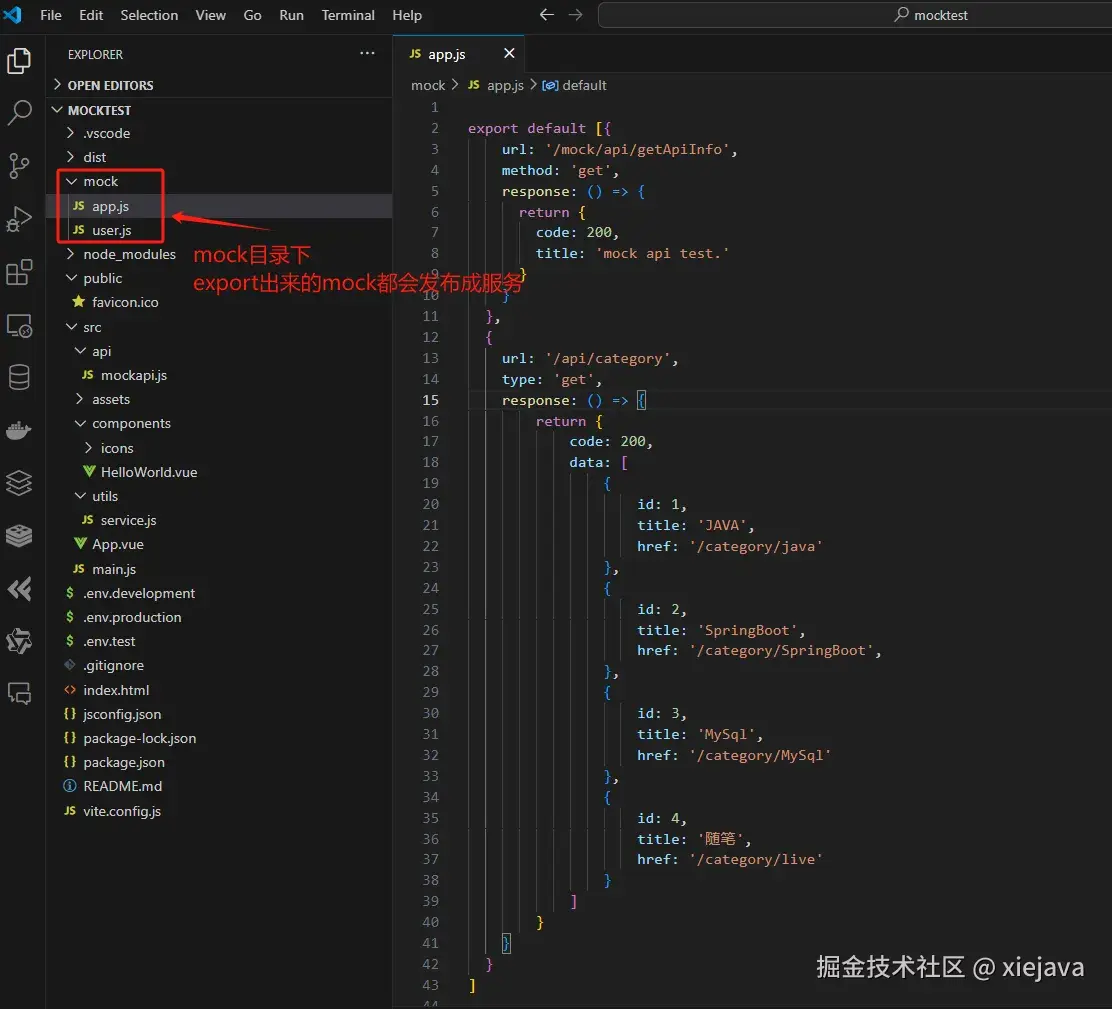This screenshot has width=1112, height=1009.
Task: Open the Source Control view
Action: [x=19, y=166]
